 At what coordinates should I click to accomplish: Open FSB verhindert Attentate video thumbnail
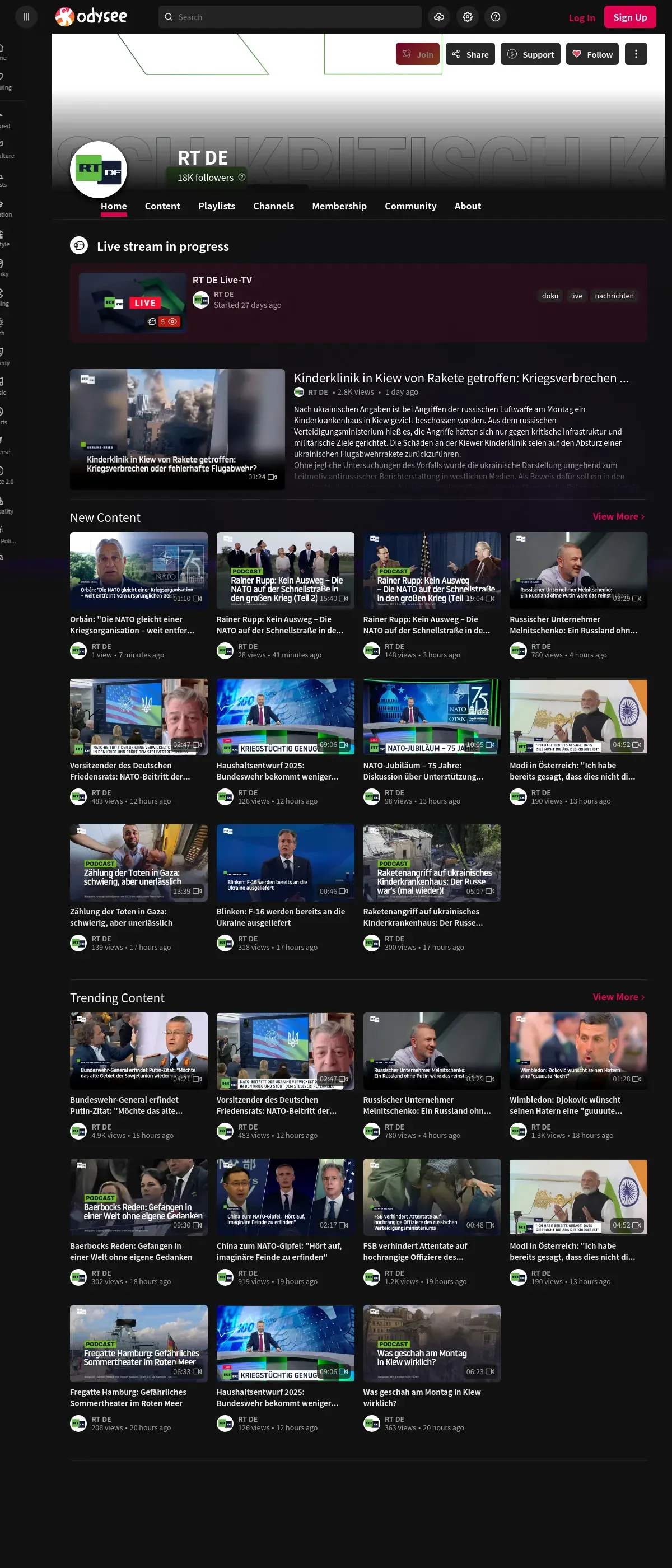(x=432, y=1197)
